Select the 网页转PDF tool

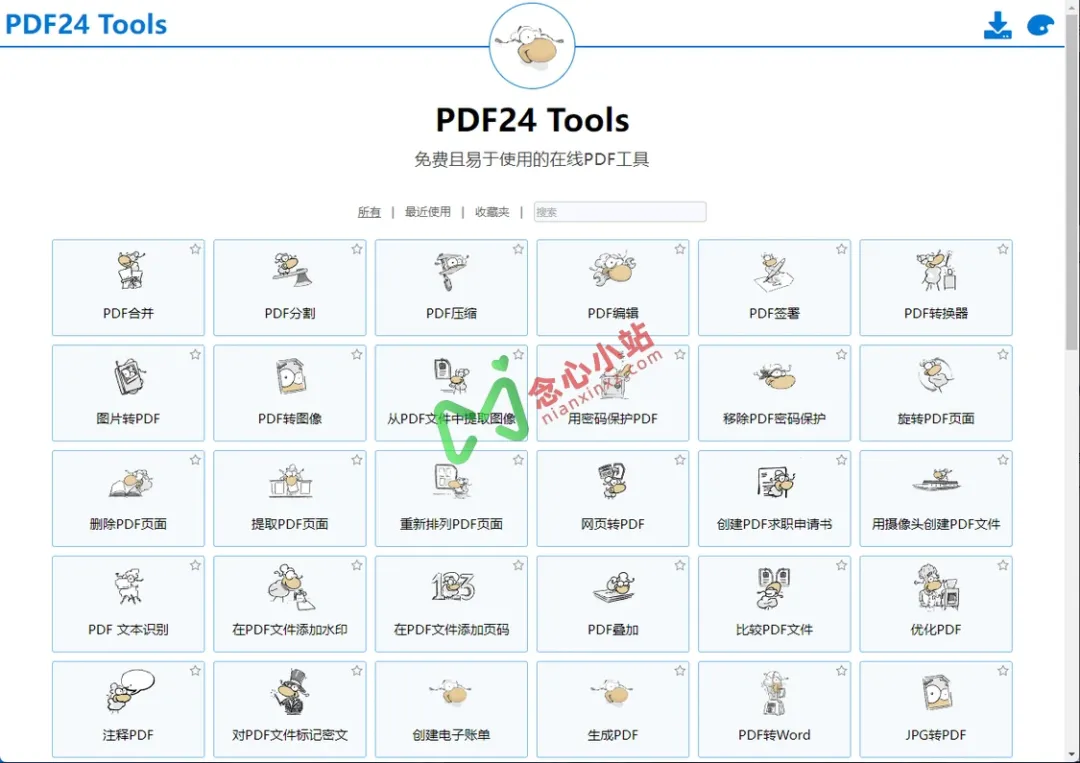click(613, 499)
